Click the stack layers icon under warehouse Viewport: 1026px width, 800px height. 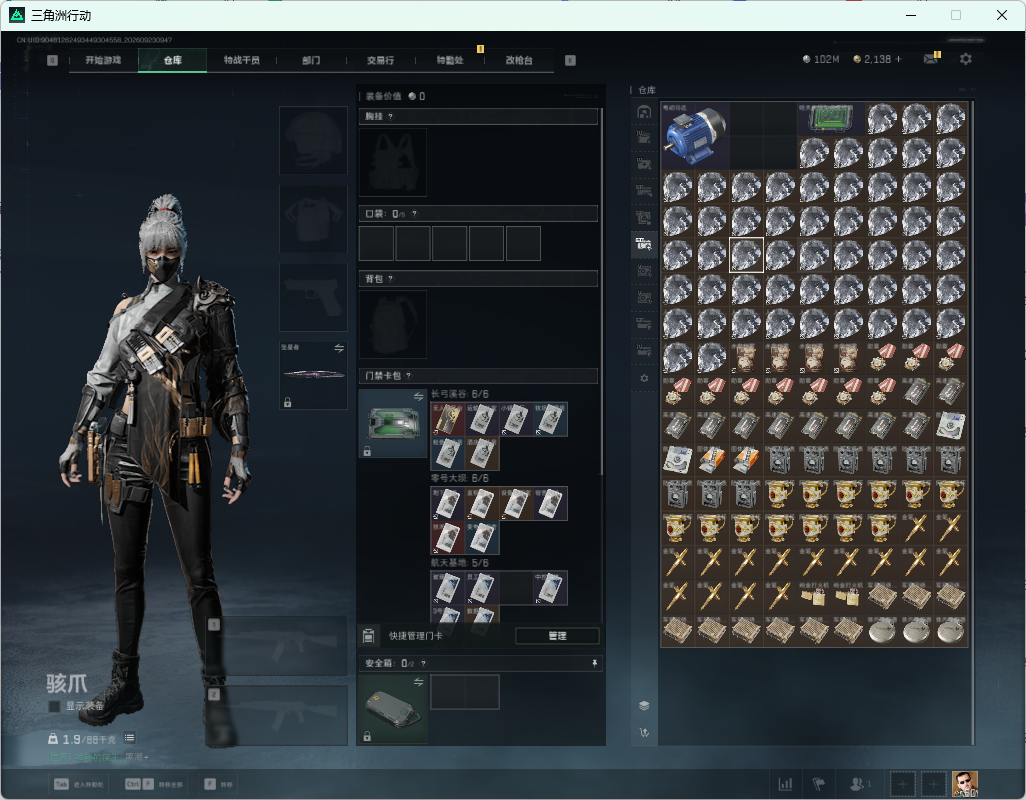click(644, 705)
